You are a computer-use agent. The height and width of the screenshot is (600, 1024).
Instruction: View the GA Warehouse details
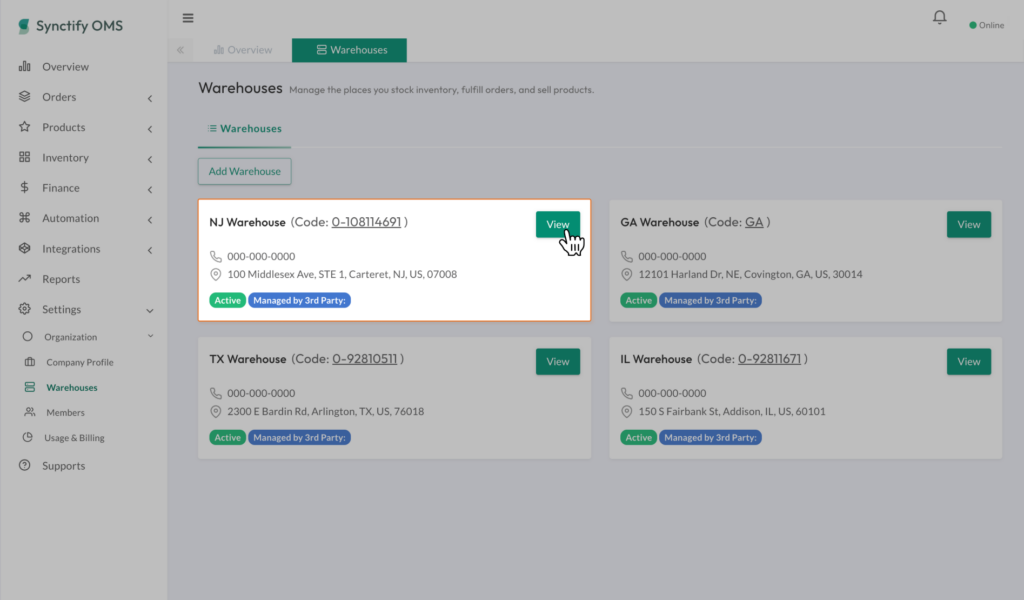[x=968, y=224]
